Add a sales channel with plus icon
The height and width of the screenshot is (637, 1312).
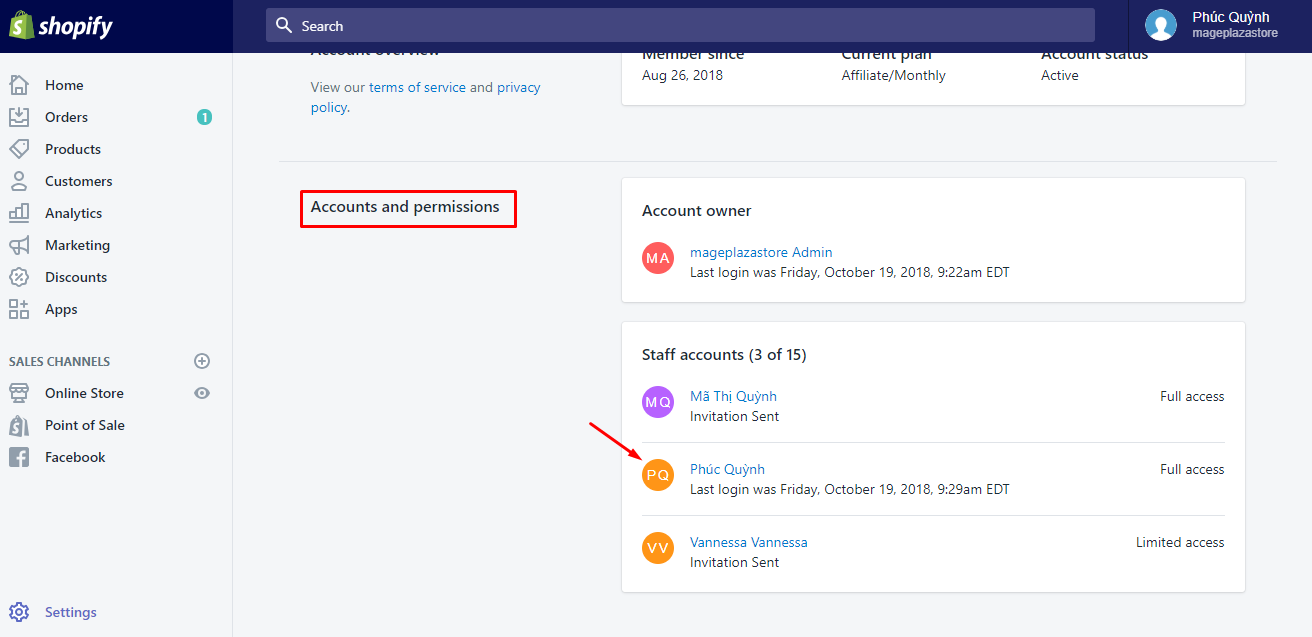202,361
